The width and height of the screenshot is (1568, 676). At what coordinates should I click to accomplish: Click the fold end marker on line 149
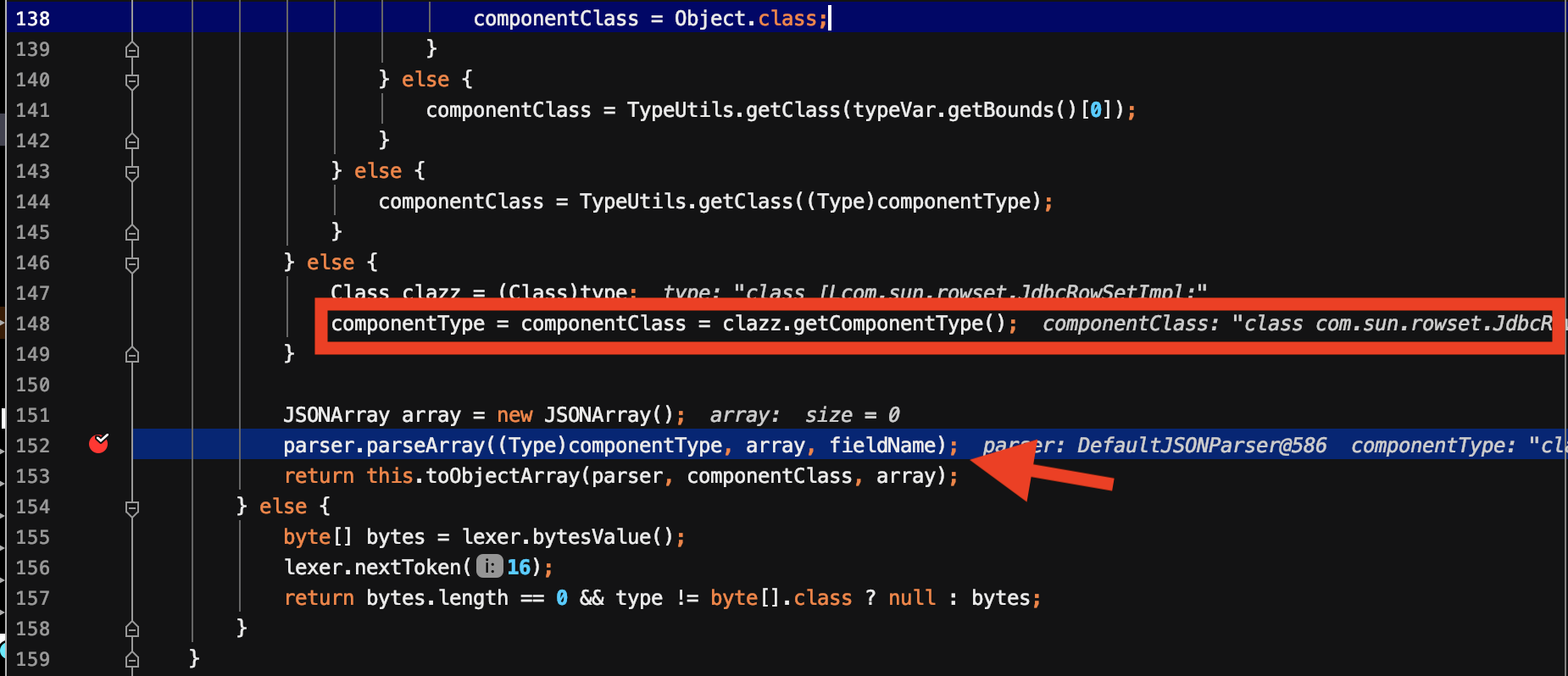[132, 355]
